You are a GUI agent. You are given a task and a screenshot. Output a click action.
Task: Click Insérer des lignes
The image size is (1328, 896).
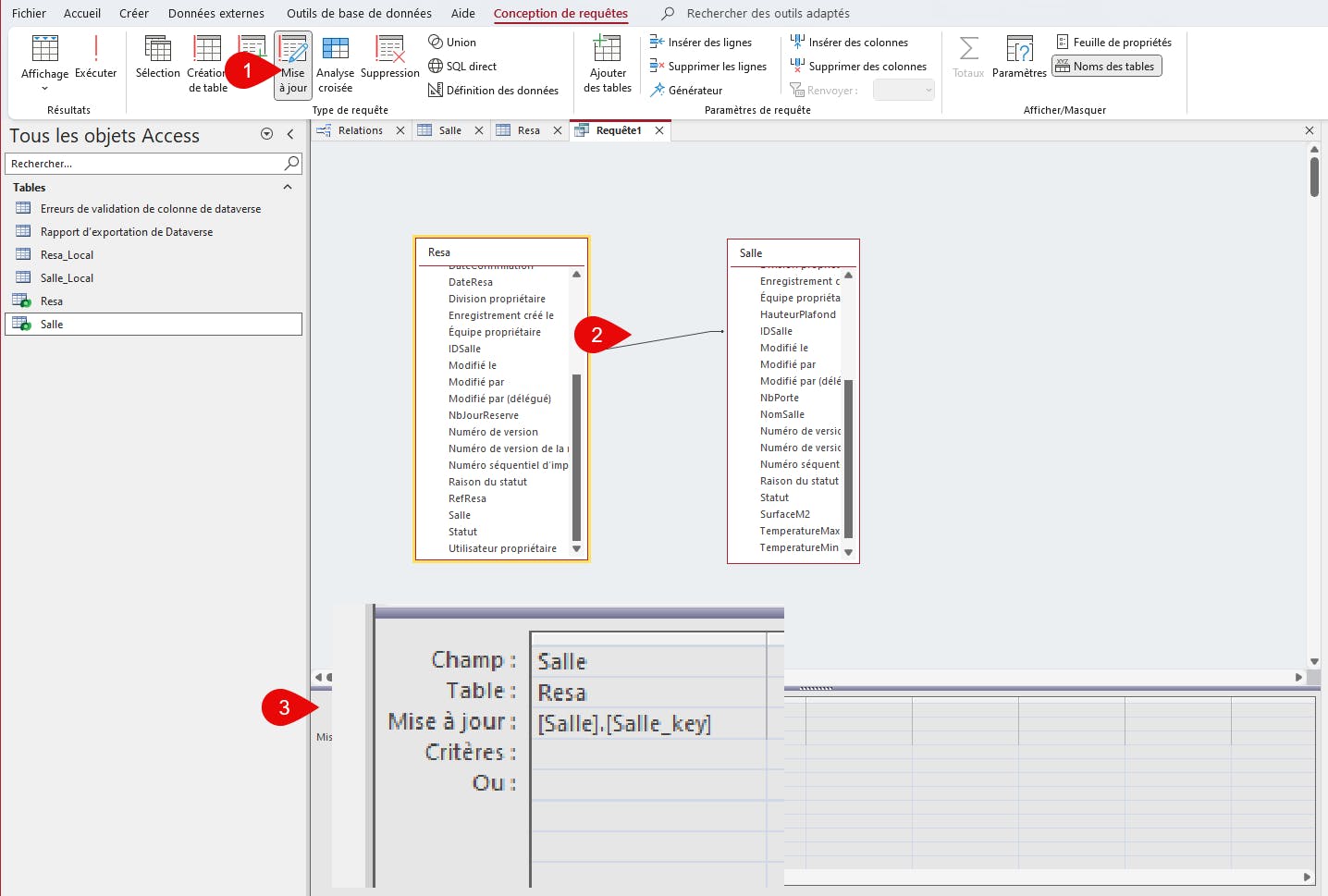(701, 43)
